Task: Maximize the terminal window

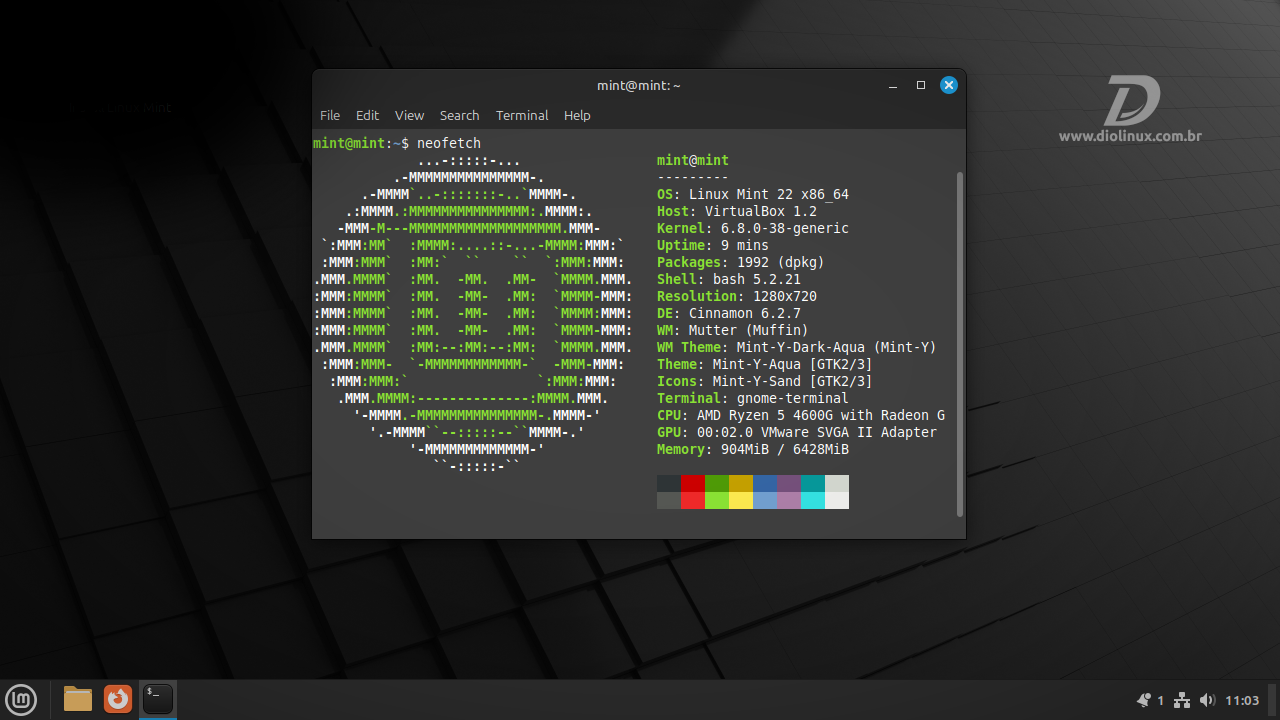Action: click(x=921, y=85)
